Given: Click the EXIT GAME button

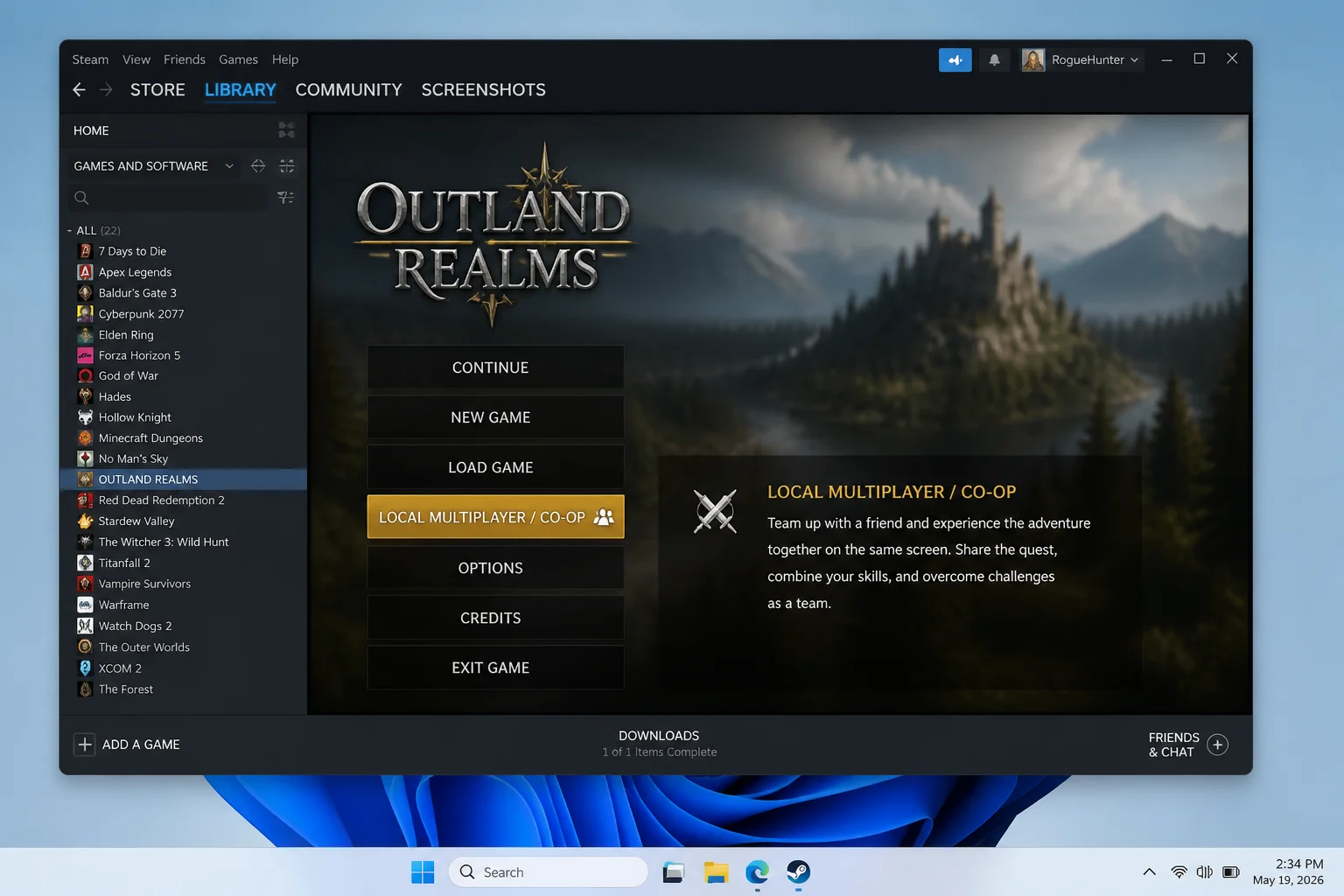Looking at the screenshot, I should [x=495, y=668].
